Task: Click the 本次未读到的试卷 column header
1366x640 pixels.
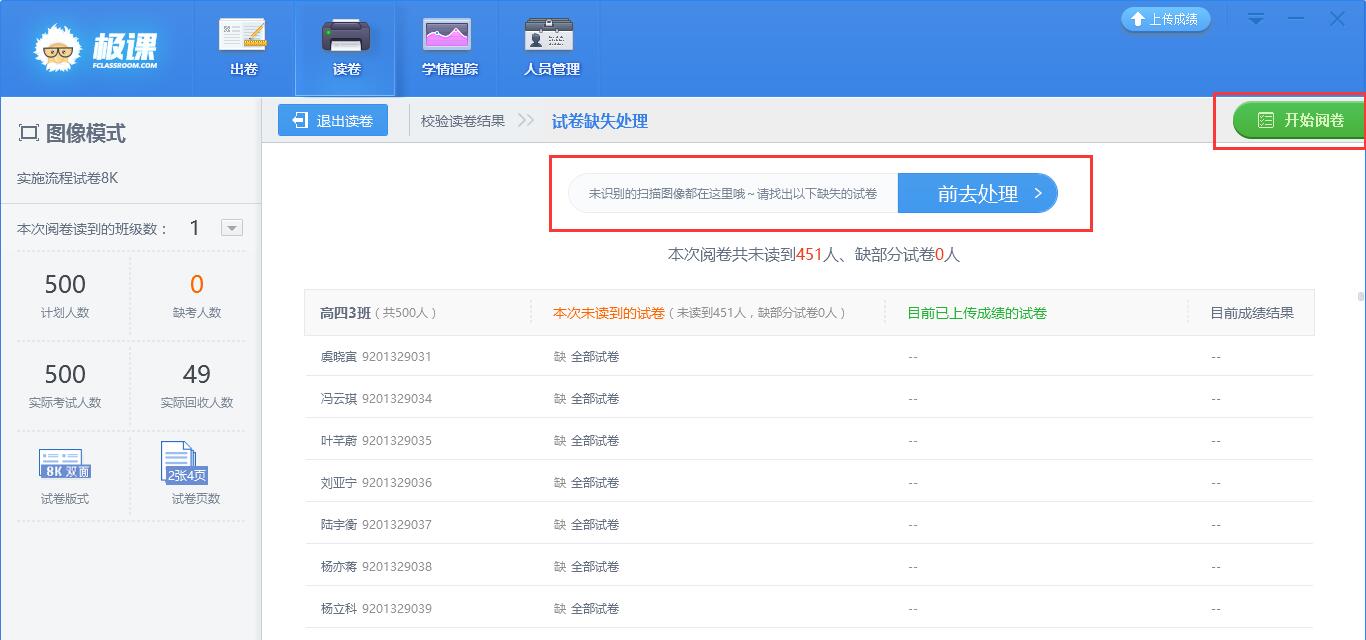Action: pos(608,313)
